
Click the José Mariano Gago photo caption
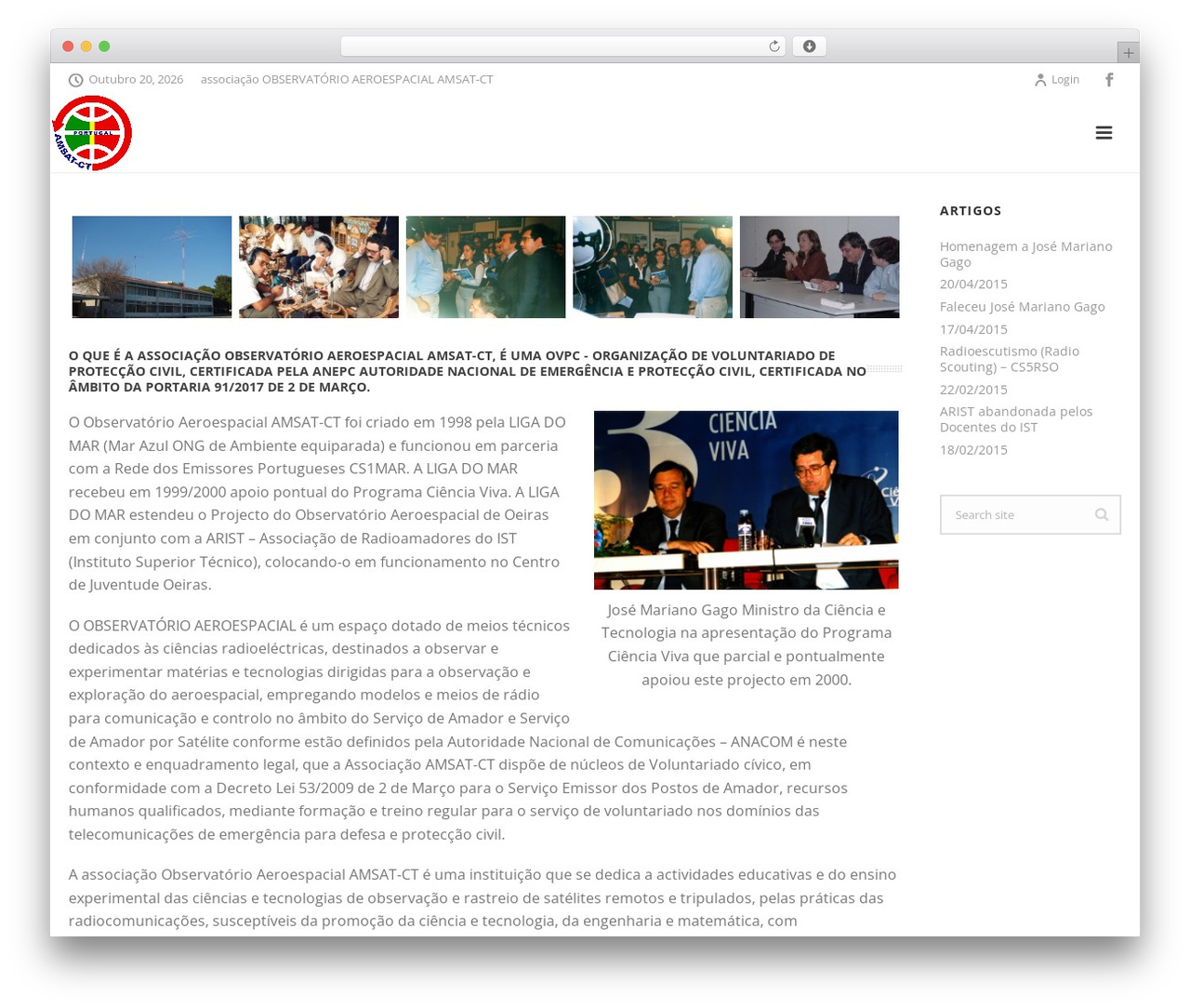click(747, 644)
